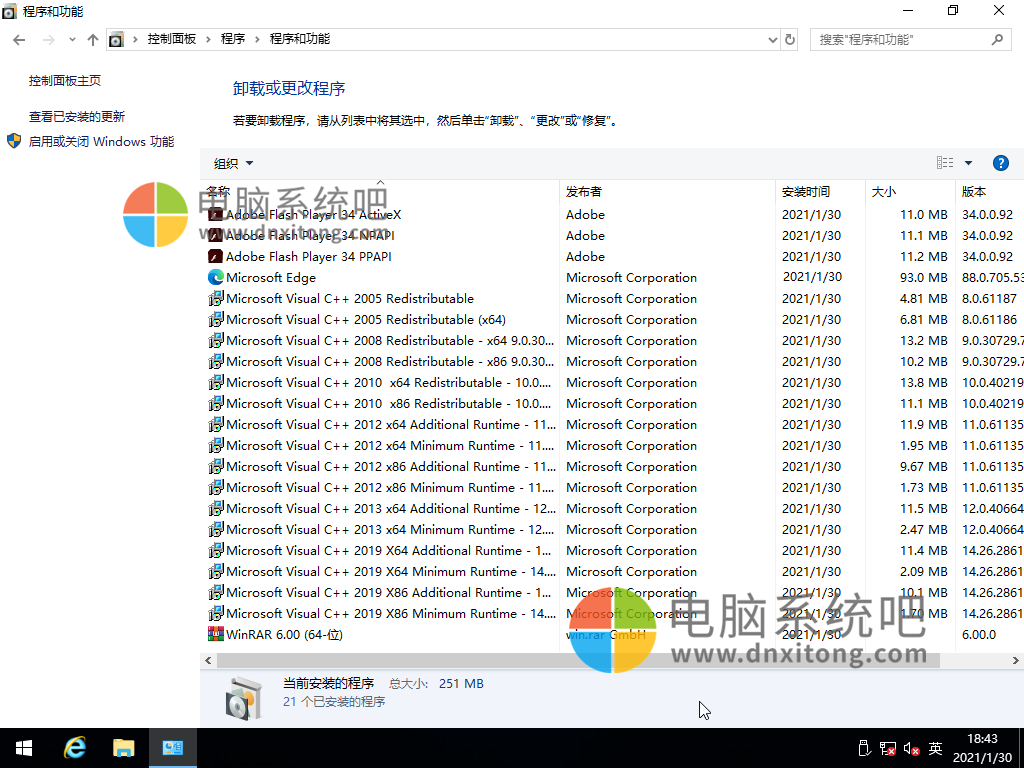Open the address bar history dropdown
The width and height of the screenshot is (1024, 768).
click(x=773, y=41)
